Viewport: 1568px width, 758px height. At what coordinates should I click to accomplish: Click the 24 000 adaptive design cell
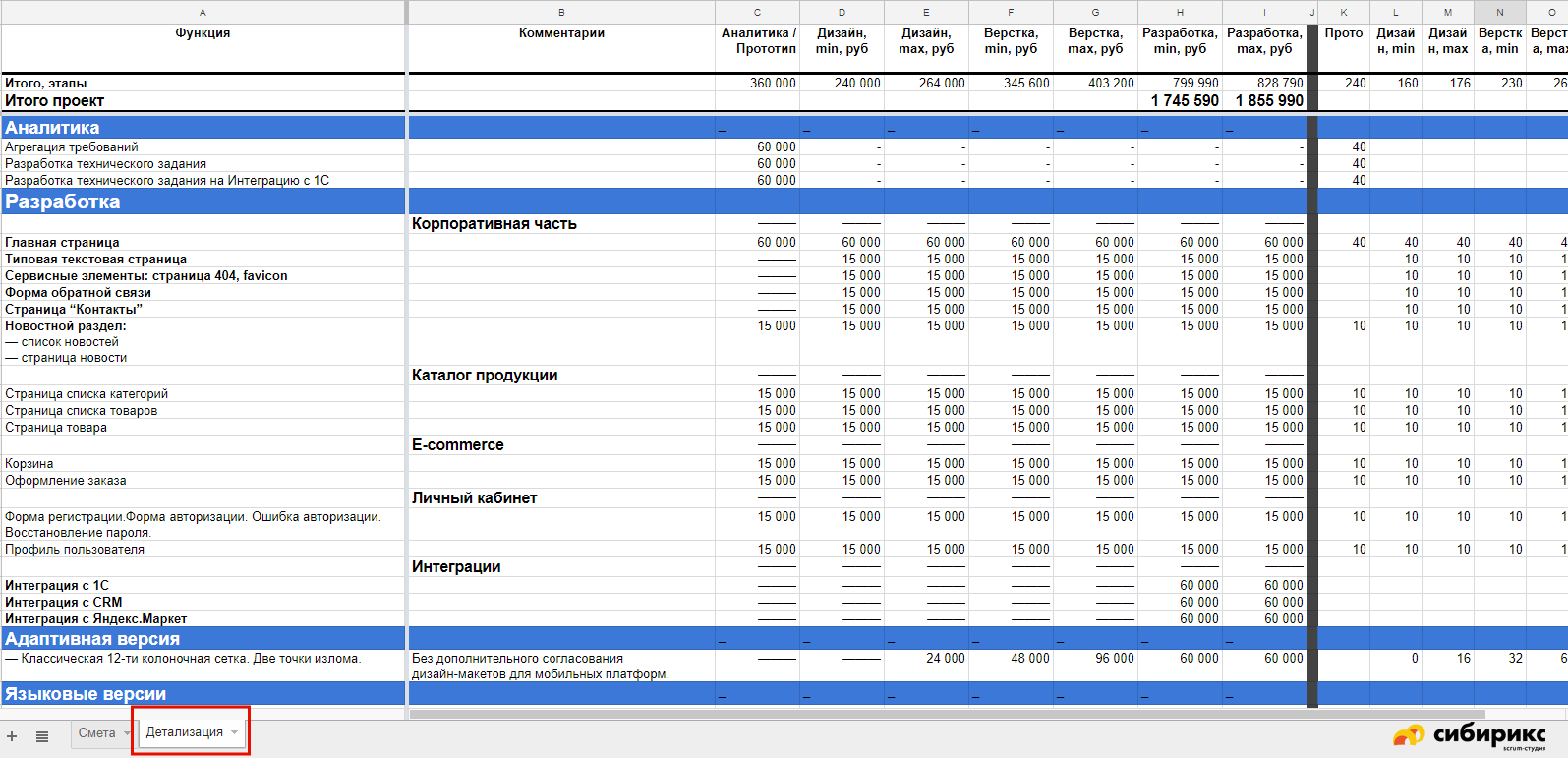click(926, 666)
